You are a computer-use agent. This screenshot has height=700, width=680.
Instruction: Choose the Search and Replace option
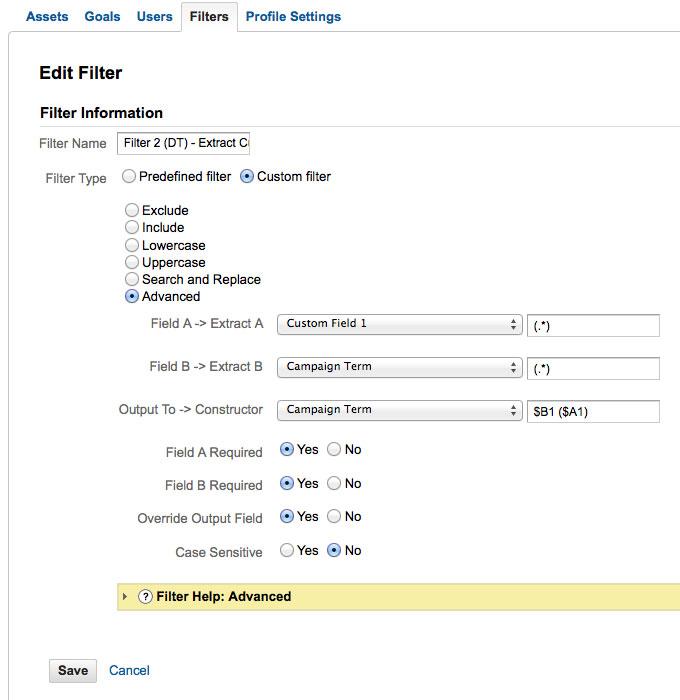coord(132,280)
